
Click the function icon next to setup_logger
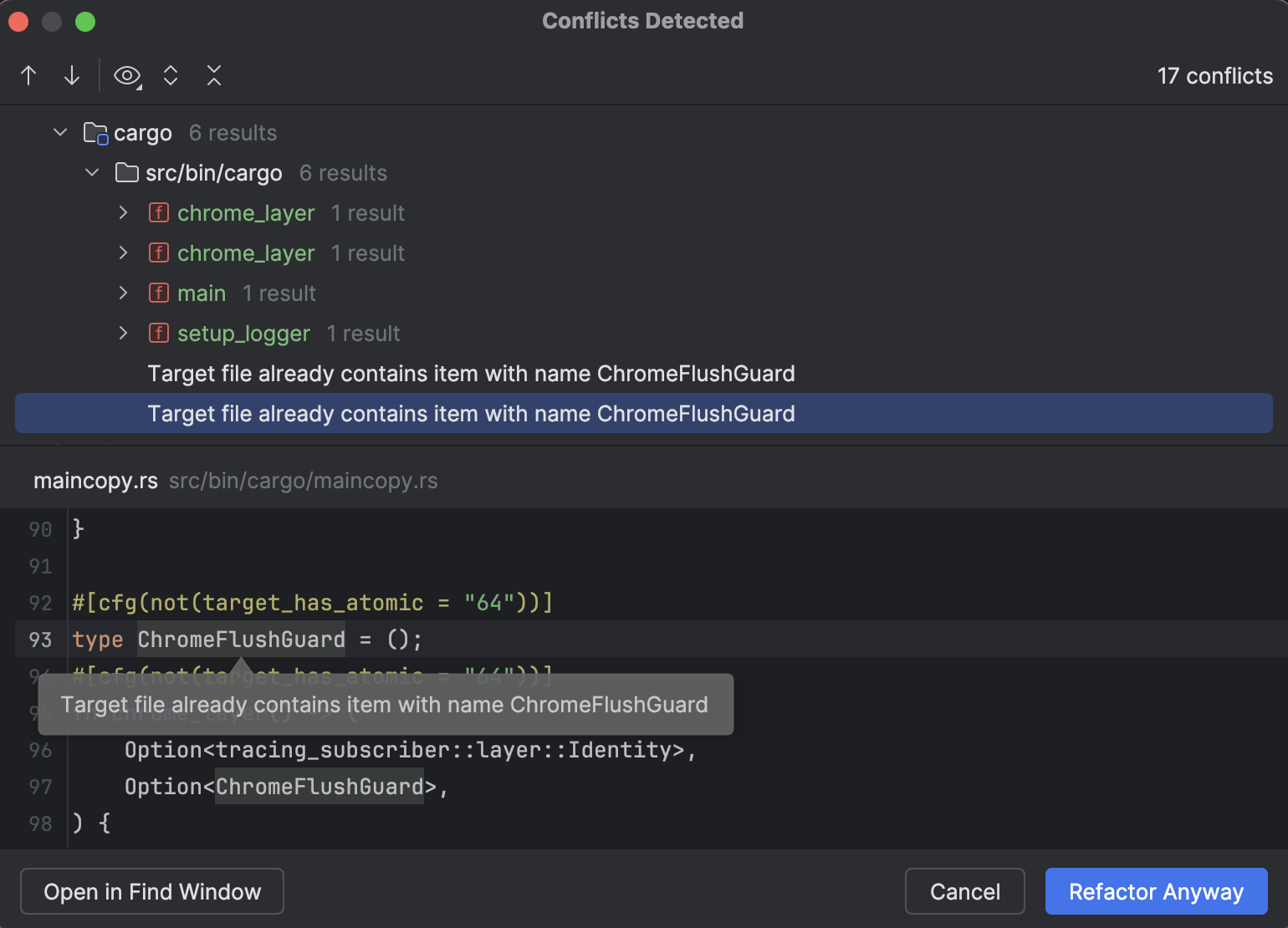(x=158, y=333)
